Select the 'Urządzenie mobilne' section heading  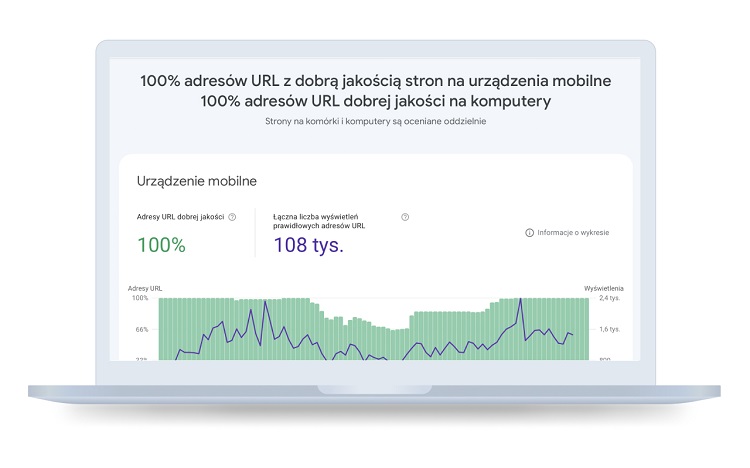pos(197,181)
